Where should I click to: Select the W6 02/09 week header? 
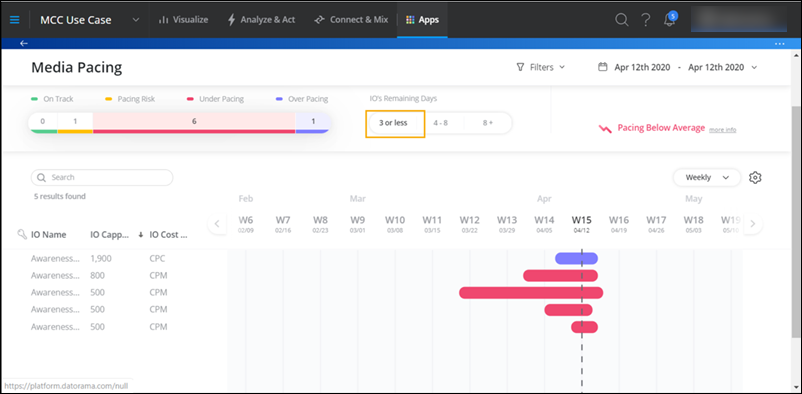pos(246,224)
